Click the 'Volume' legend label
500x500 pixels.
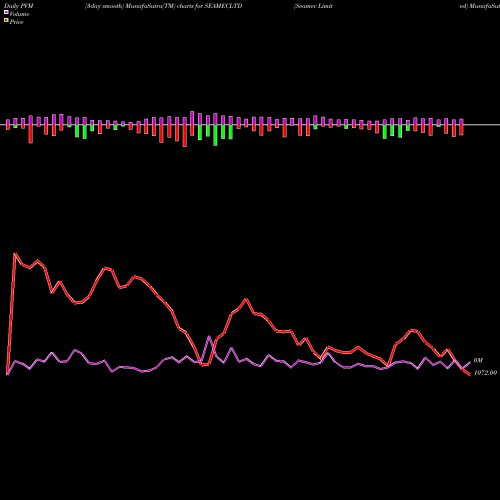[19, 14]
